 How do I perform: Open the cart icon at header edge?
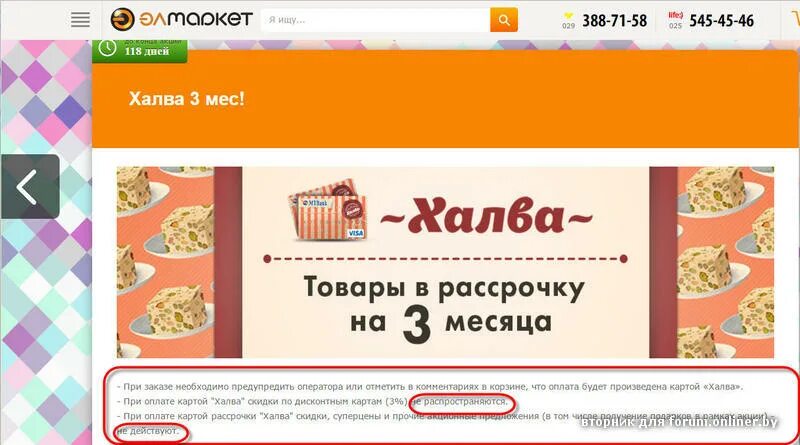795,19
